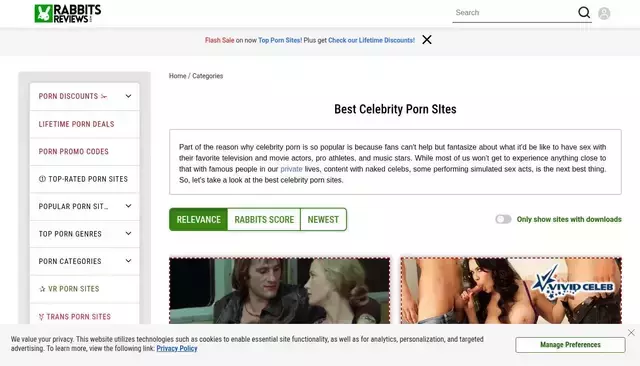This screenshot has height=366, width=640.
Task: Follow Check our Lifetime Discounts link
Action: [371, 40]
